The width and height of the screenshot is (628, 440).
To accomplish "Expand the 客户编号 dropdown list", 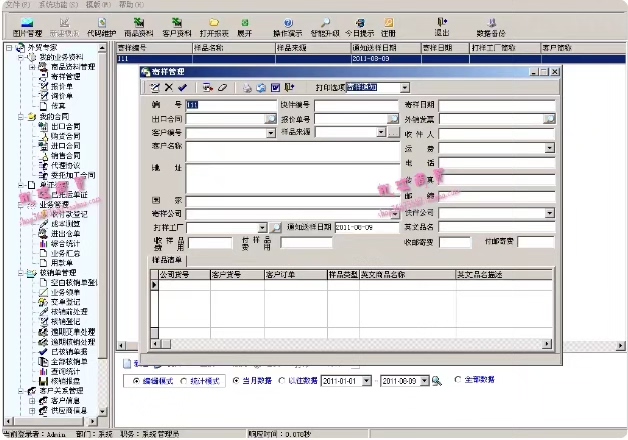I will (x=267, y=133).
